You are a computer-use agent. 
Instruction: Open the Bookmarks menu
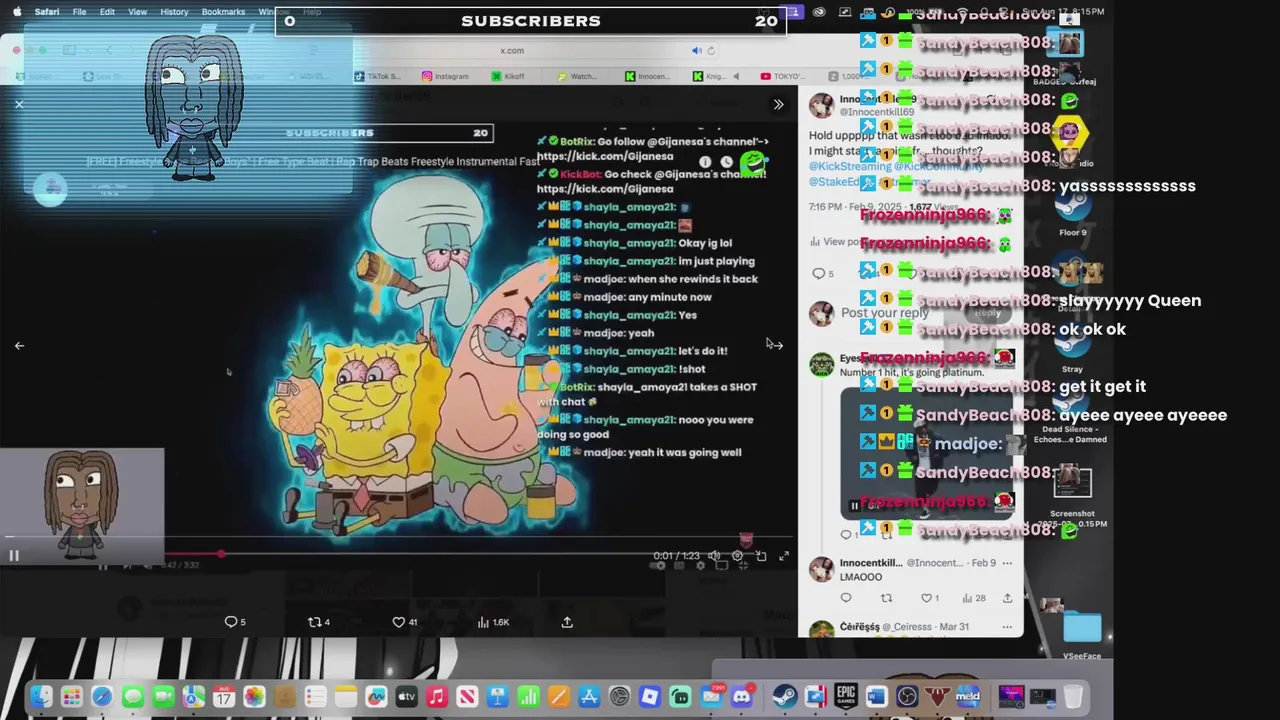(x=223, y=12)
